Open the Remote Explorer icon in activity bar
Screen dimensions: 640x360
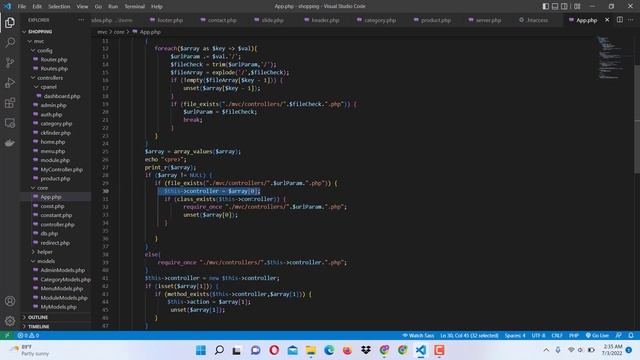tap(10, 123)
